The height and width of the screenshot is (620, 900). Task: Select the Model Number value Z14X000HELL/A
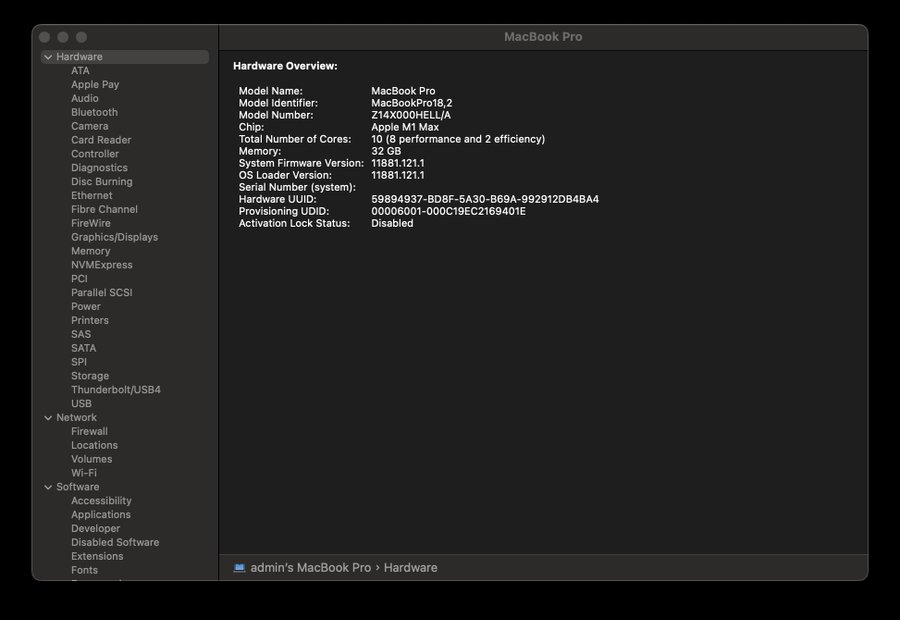tap(411, 115)
